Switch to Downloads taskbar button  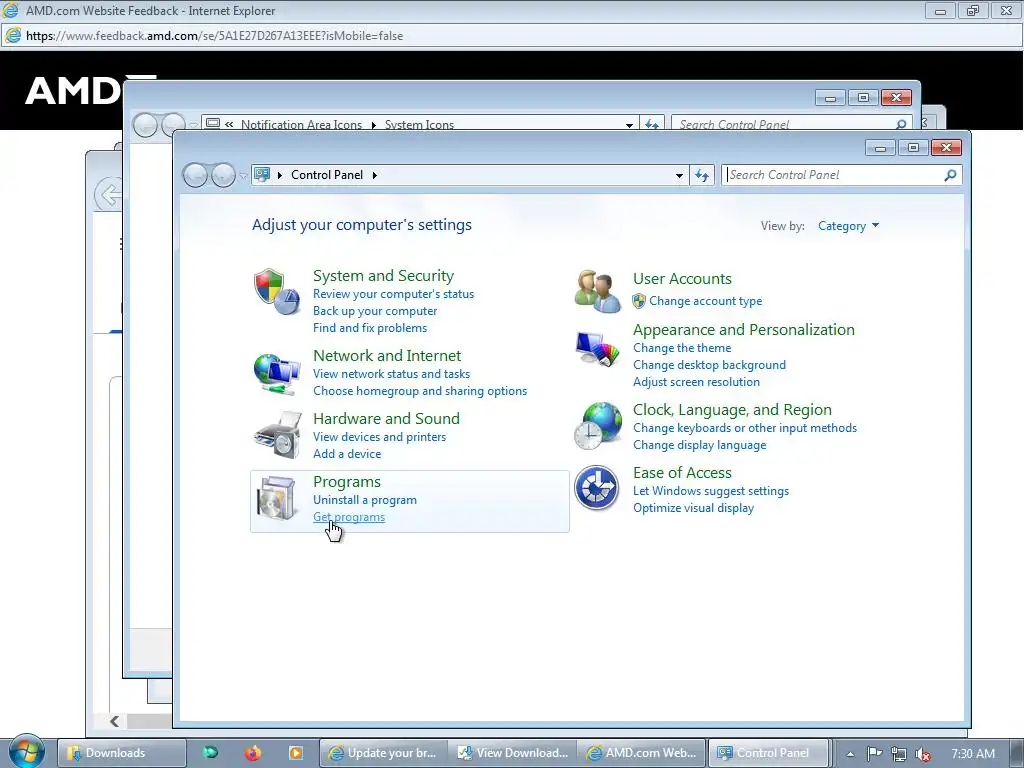click(122, 753)
